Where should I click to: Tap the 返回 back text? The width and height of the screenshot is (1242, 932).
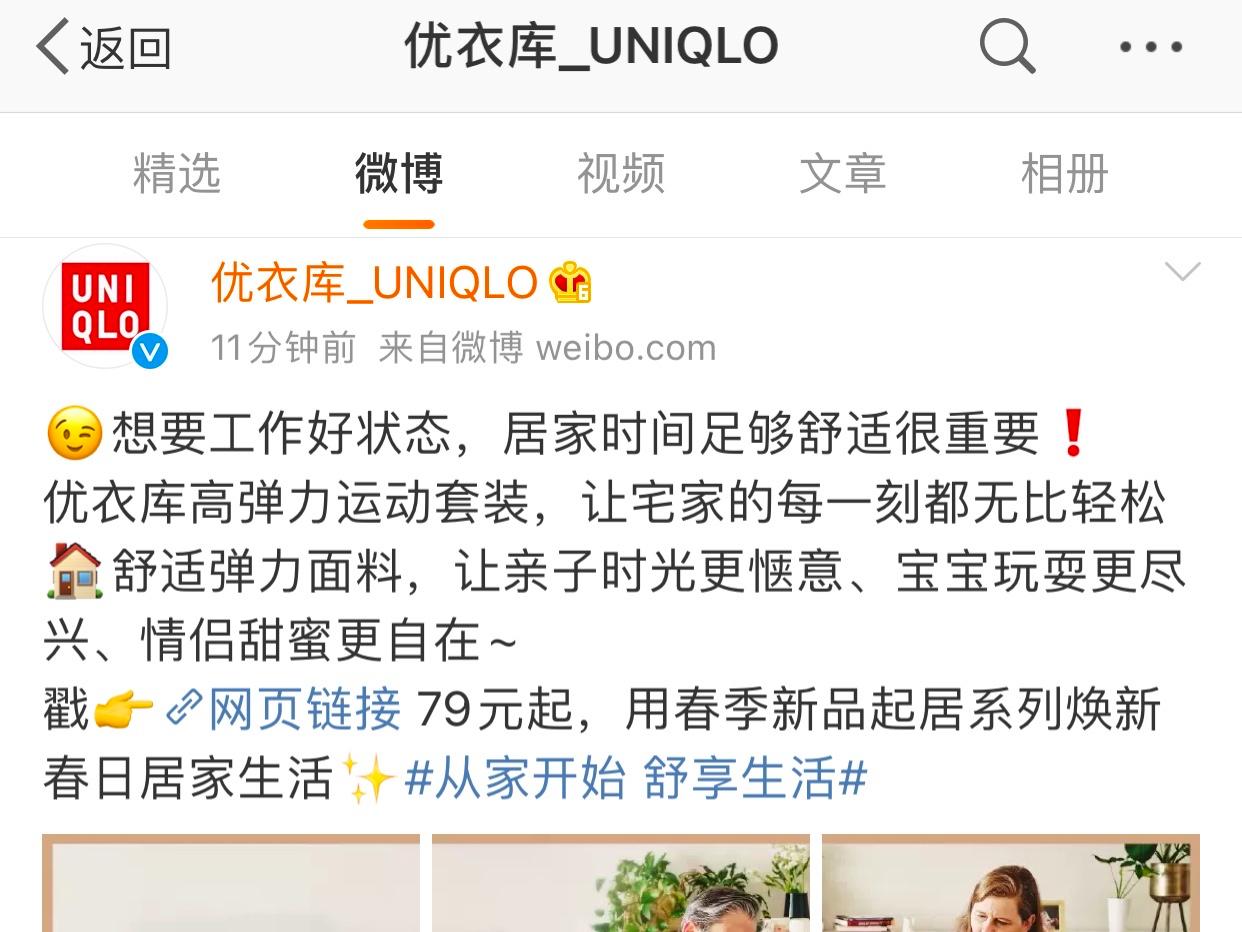[x=126, y=47]
